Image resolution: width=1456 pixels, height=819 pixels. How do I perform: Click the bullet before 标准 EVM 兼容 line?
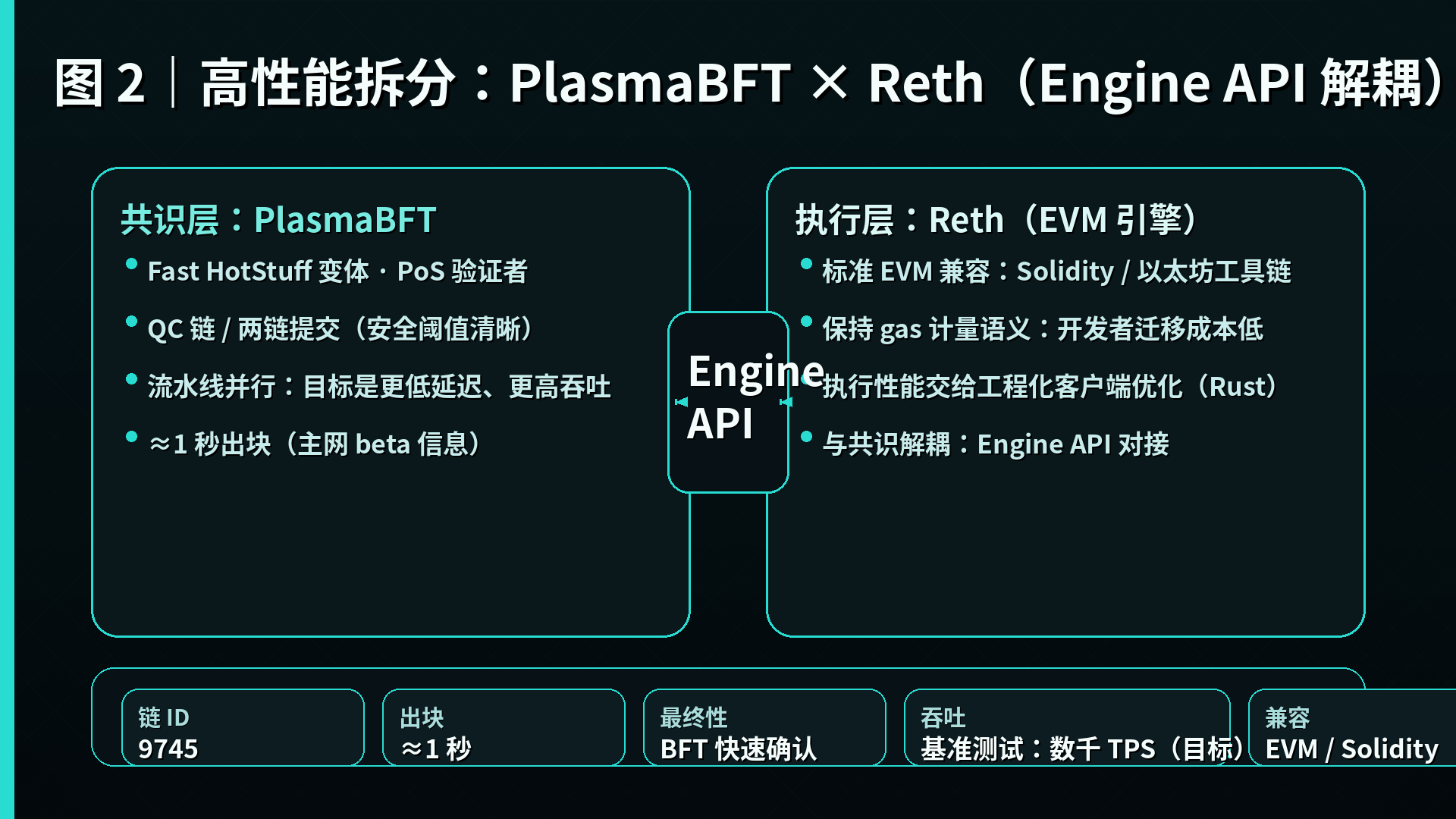pos(806,264)
